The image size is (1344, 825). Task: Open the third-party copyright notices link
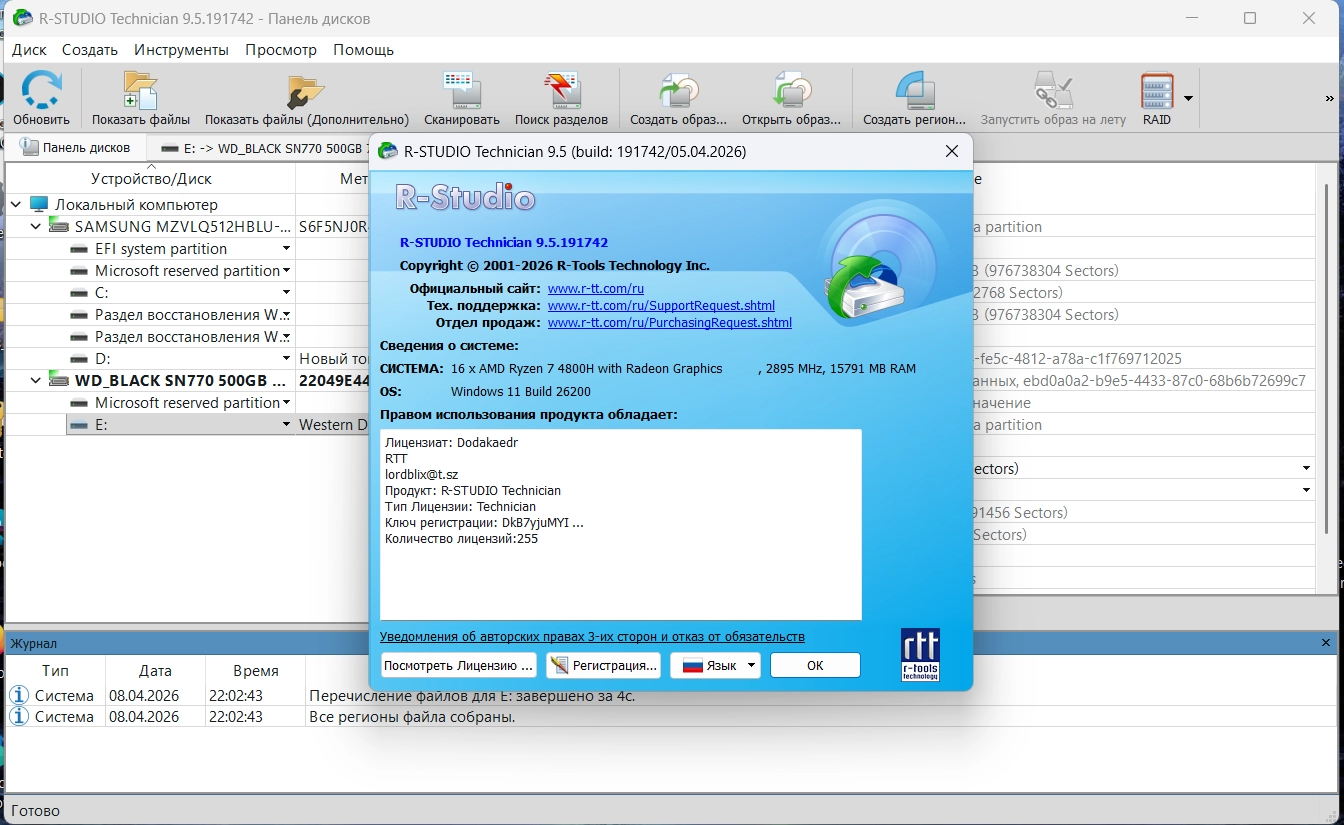(592, 637)
